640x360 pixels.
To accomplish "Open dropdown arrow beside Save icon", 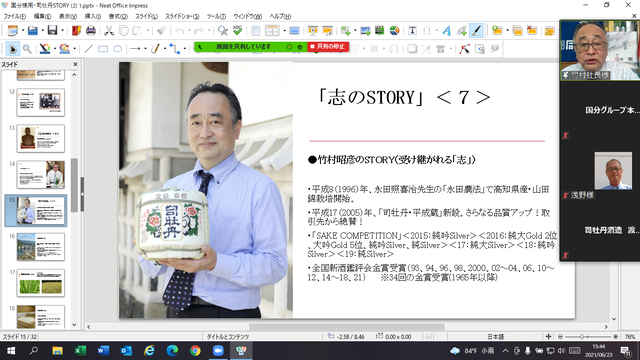I will point(62,31).
